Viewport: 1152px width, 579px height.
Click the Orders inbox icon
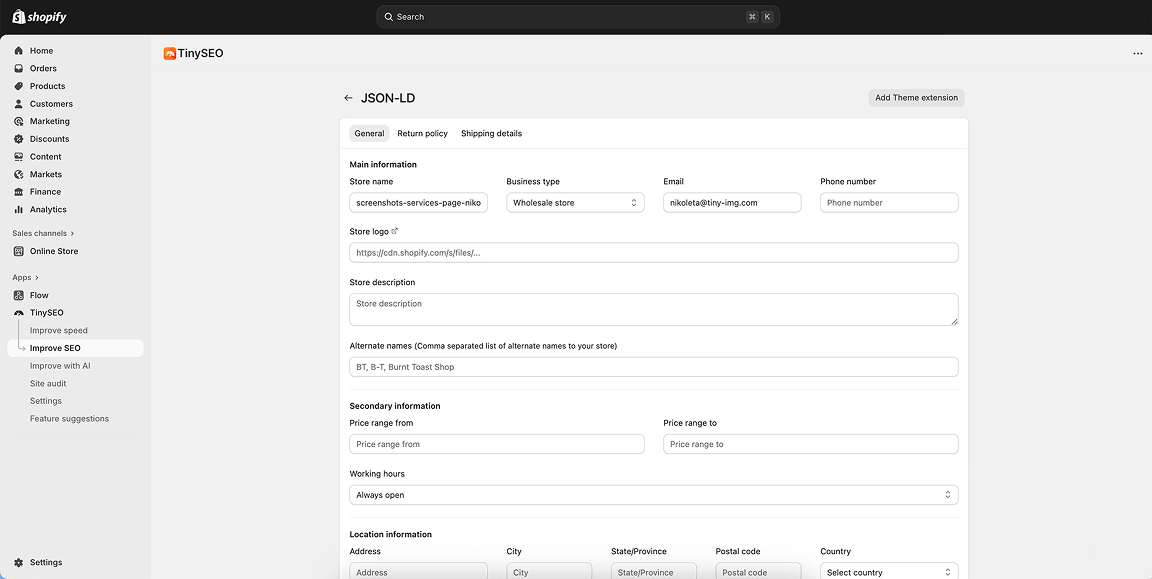[x=18, y=68]
